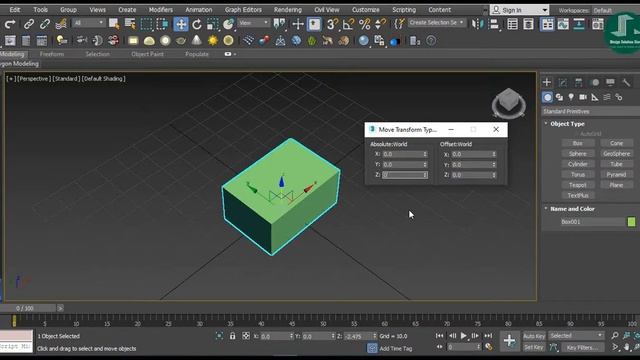Screen dimensions: 640x360
Task: Open the Display panel tab
Action: pyautogui.click(x=610, y=82)
